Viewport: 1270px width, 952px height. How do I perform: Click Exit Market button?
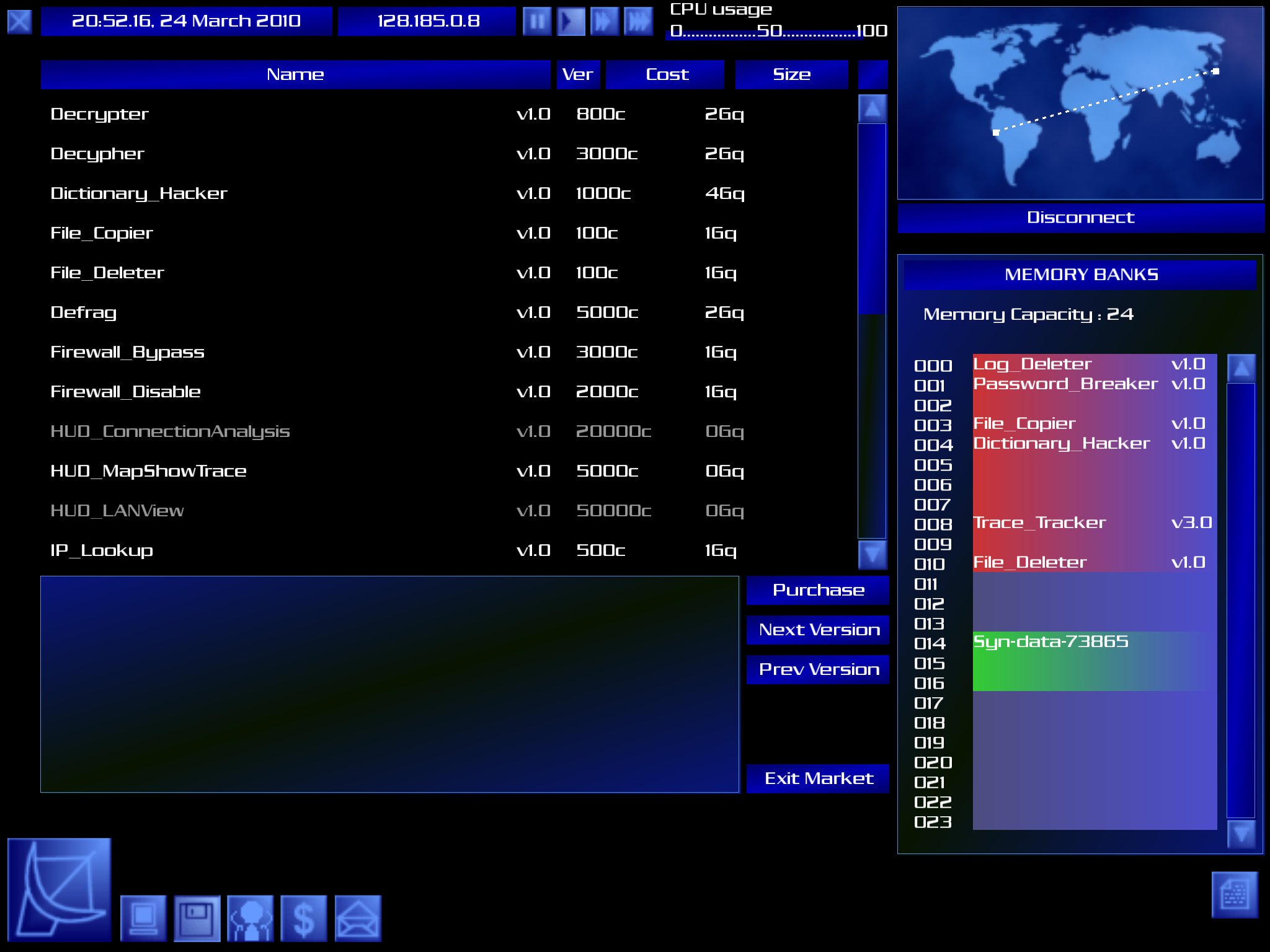click(x=818, y=778)
